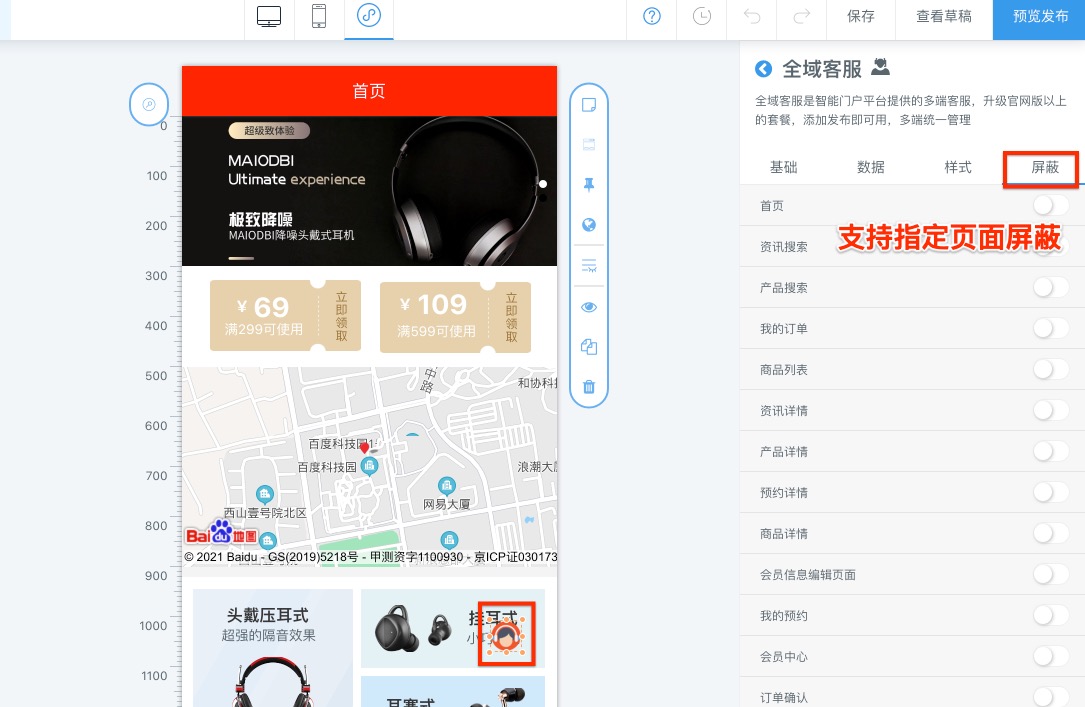Click the copy duplicate icon
The height and width of the screenshot is (707, 1085).
tap(589, 347)
